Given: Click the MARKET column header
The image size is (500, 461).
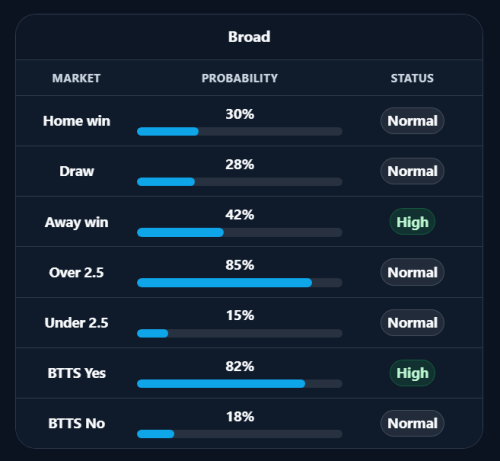Looking at the screenshot, I should (x=76, y=78).
